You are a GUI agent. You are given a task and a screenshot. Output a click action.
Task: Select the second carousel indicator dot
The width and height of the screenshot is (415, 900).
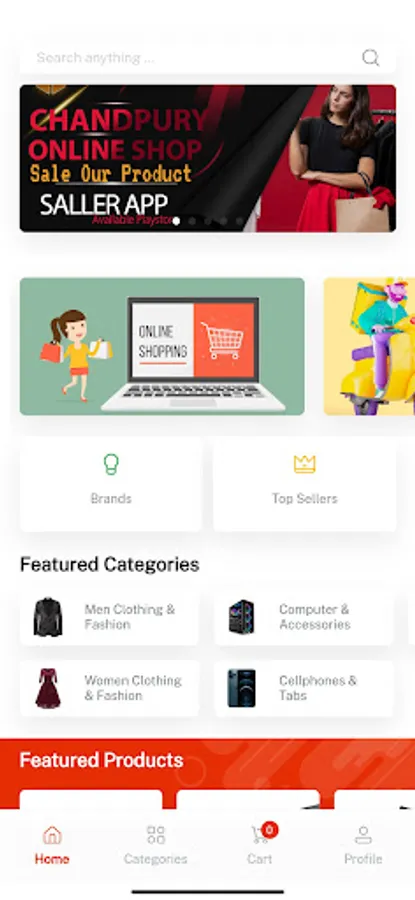click(x=192, y=221)
